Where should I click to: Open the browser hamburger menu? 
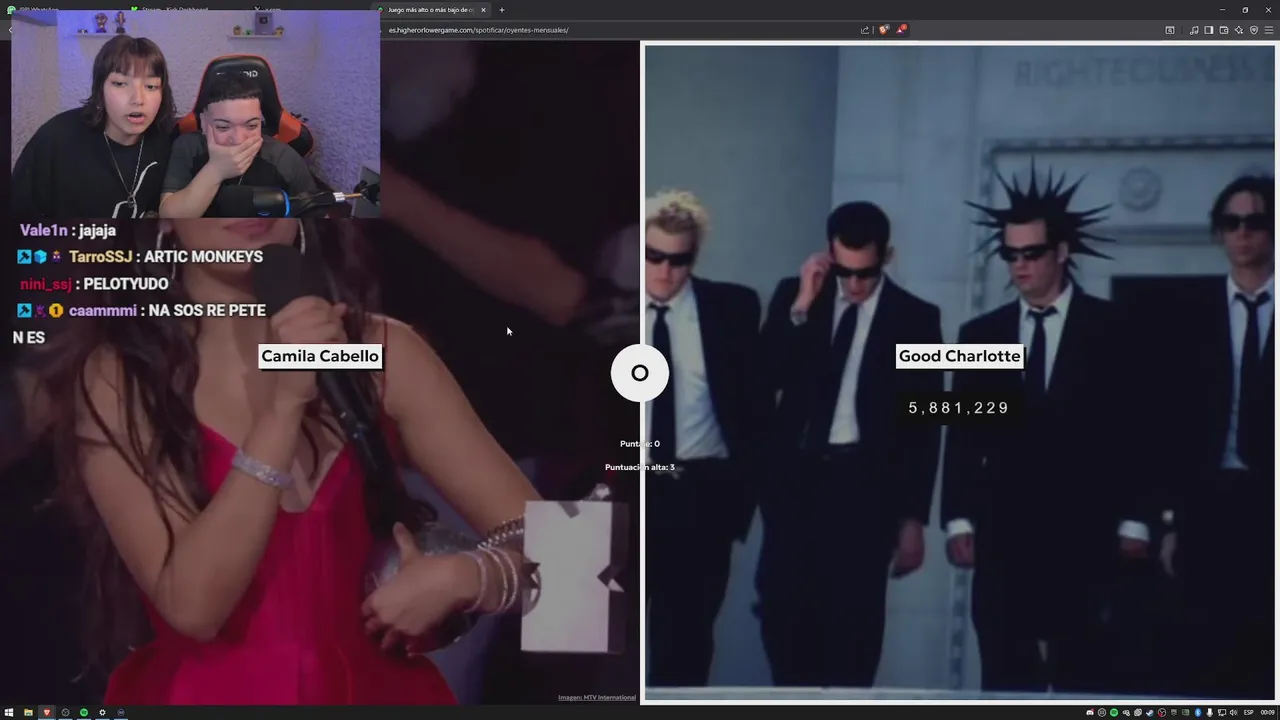[1269, 30]
